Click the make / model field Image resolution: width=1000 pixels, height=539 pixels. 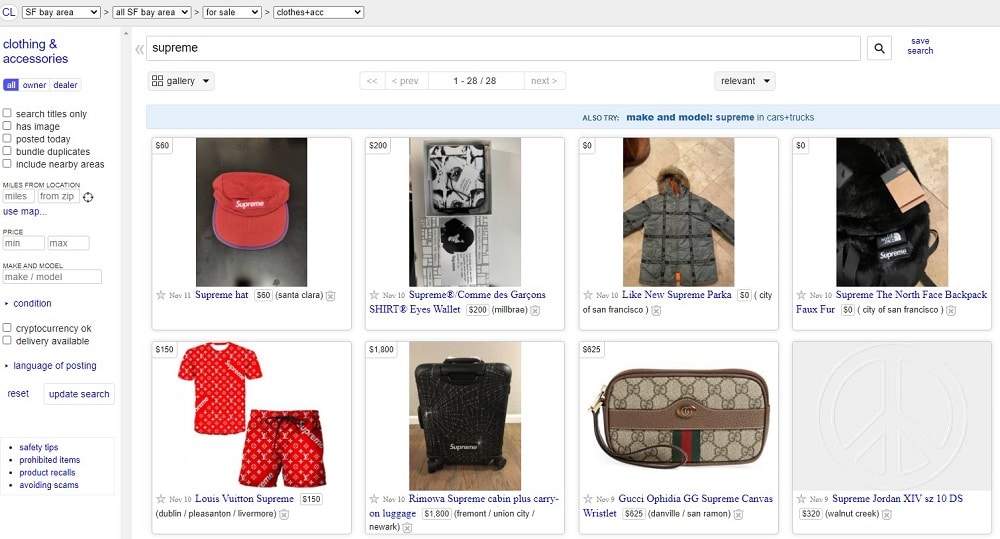pyautogui.click(x=52, y=277)
